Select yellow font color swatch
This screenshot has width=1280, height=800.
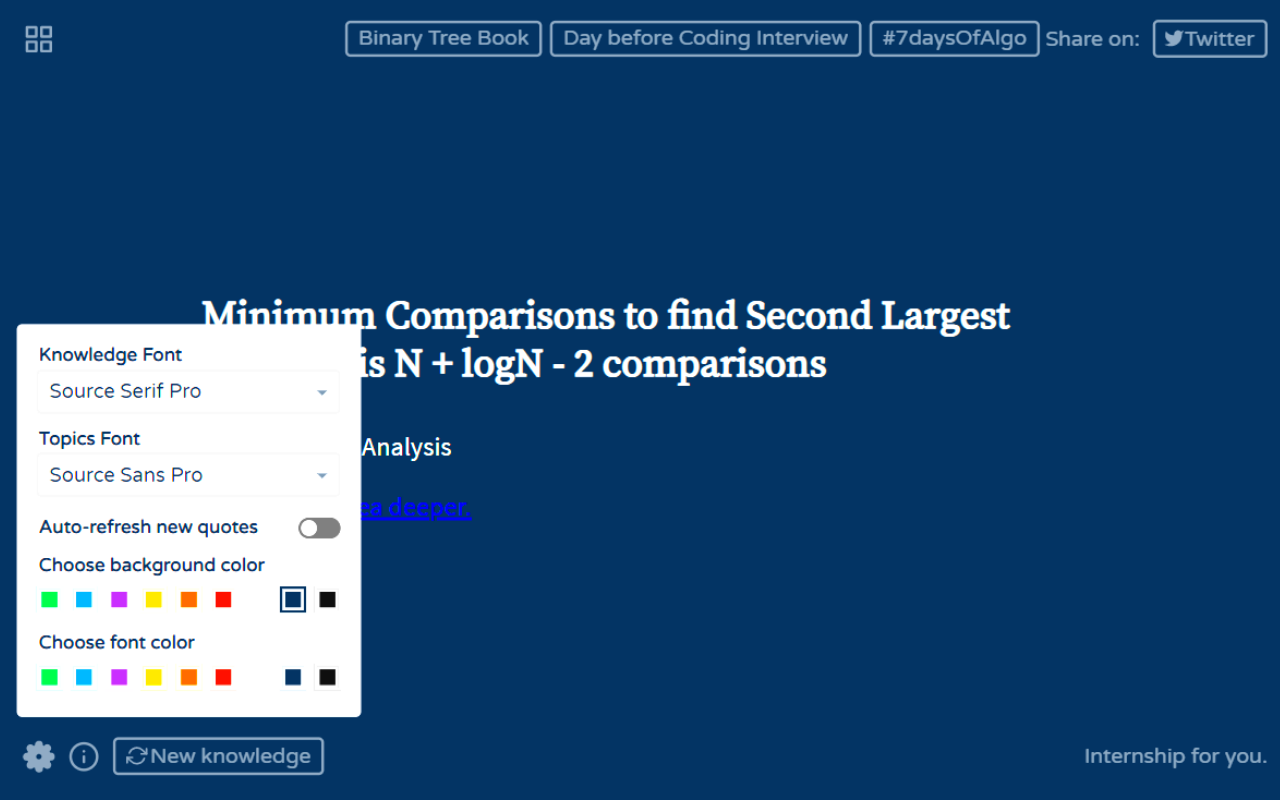(x=153, y=677)
